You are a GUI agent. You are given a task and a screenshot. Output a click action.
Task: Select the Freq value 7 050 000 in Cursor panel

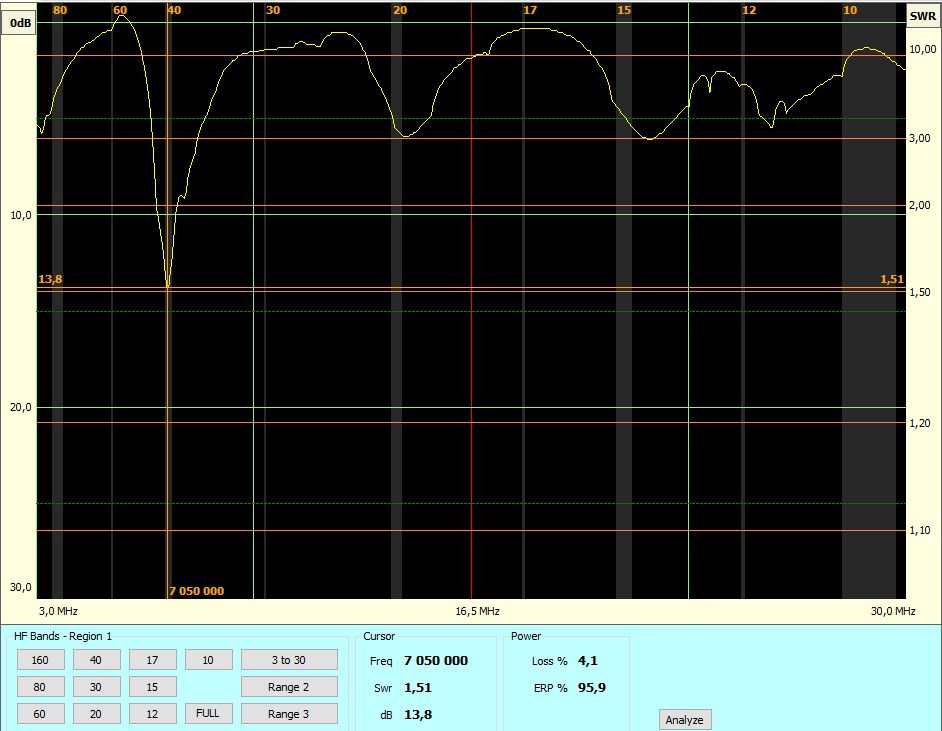point(436,661)
